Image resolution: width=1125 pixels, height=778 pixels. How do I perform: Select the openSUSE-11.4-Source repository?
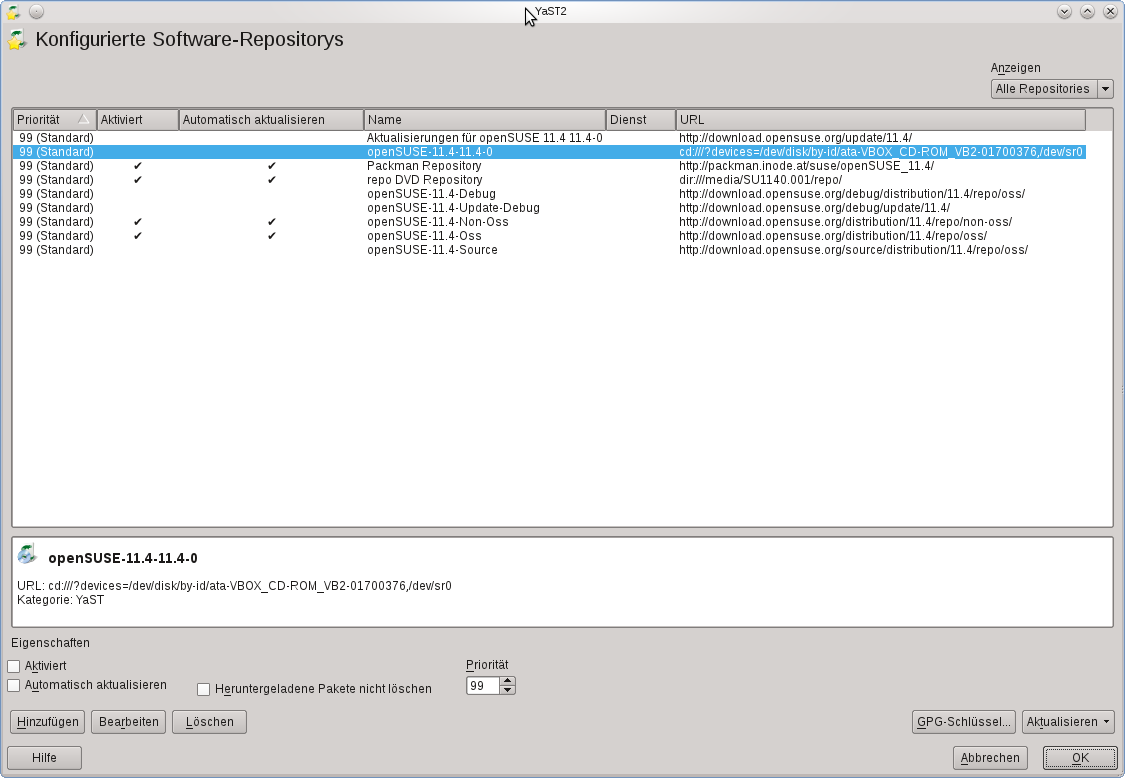[x=432, y=250]
